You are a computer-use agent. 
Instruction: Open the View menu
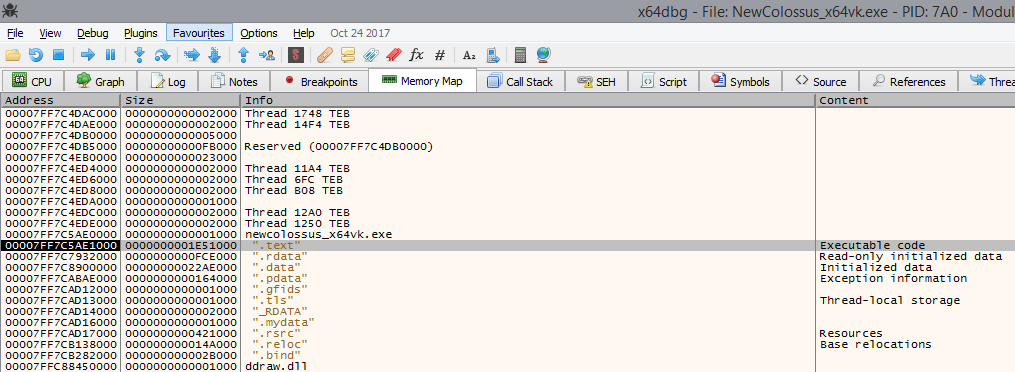tap(50, 33)
